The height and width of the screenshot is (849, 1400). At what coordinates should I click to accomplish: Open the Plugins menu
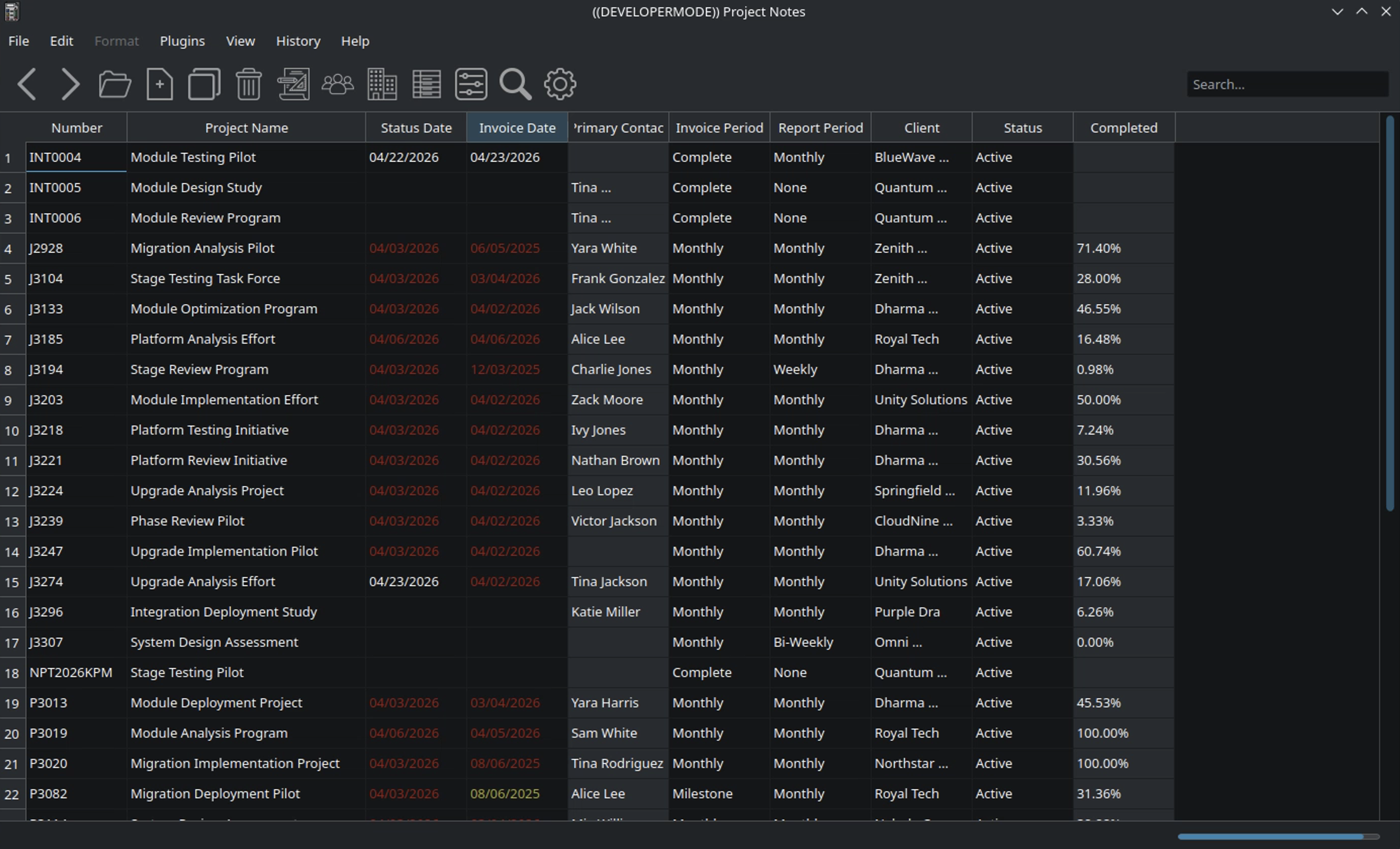click(183, 41)
